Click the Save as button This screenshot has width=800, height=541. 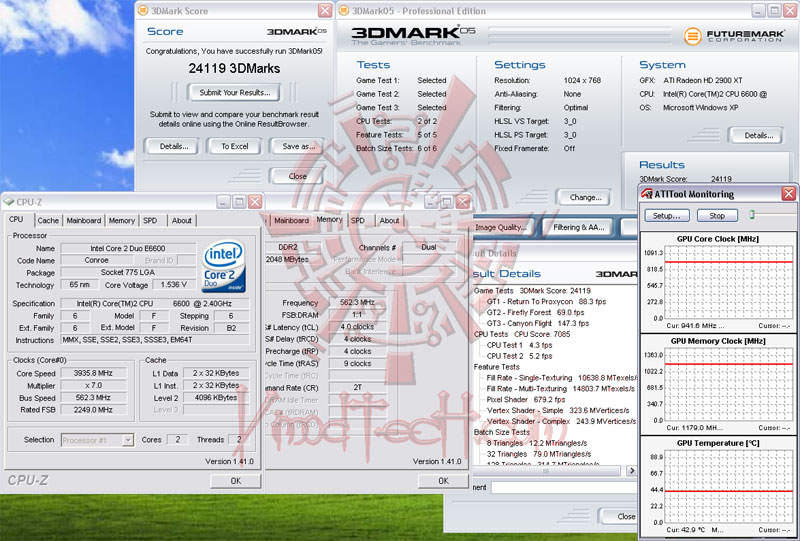pos(298,146)
